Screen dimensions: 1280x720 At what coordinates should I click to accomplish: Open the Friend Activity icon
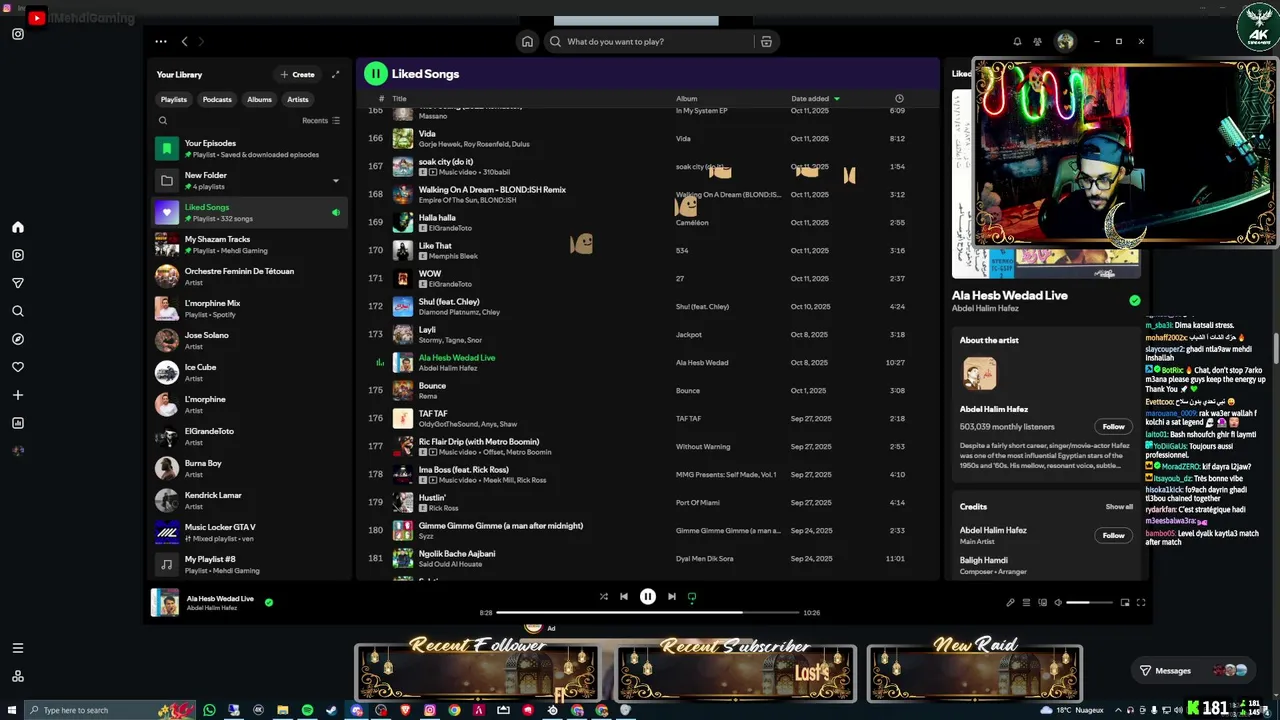(1038, 42)
